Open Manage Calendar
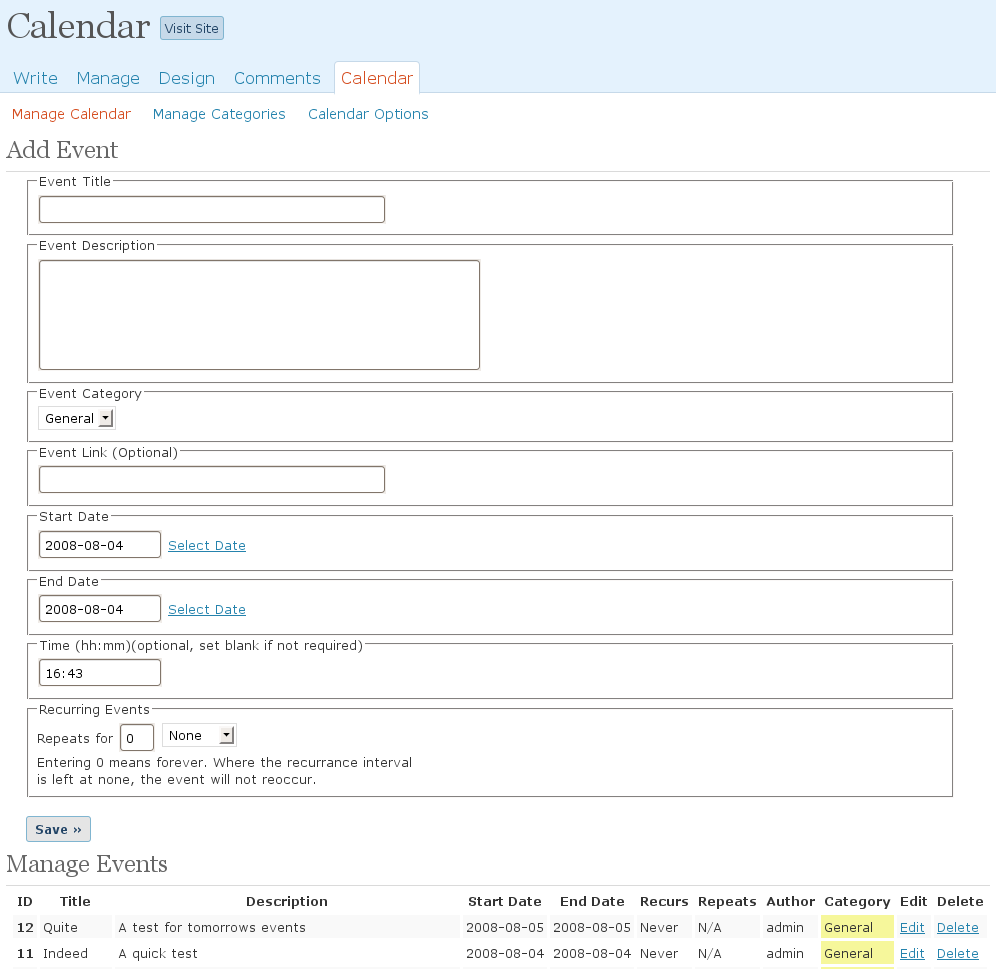996x969 pixels. (x=71, y=114)
